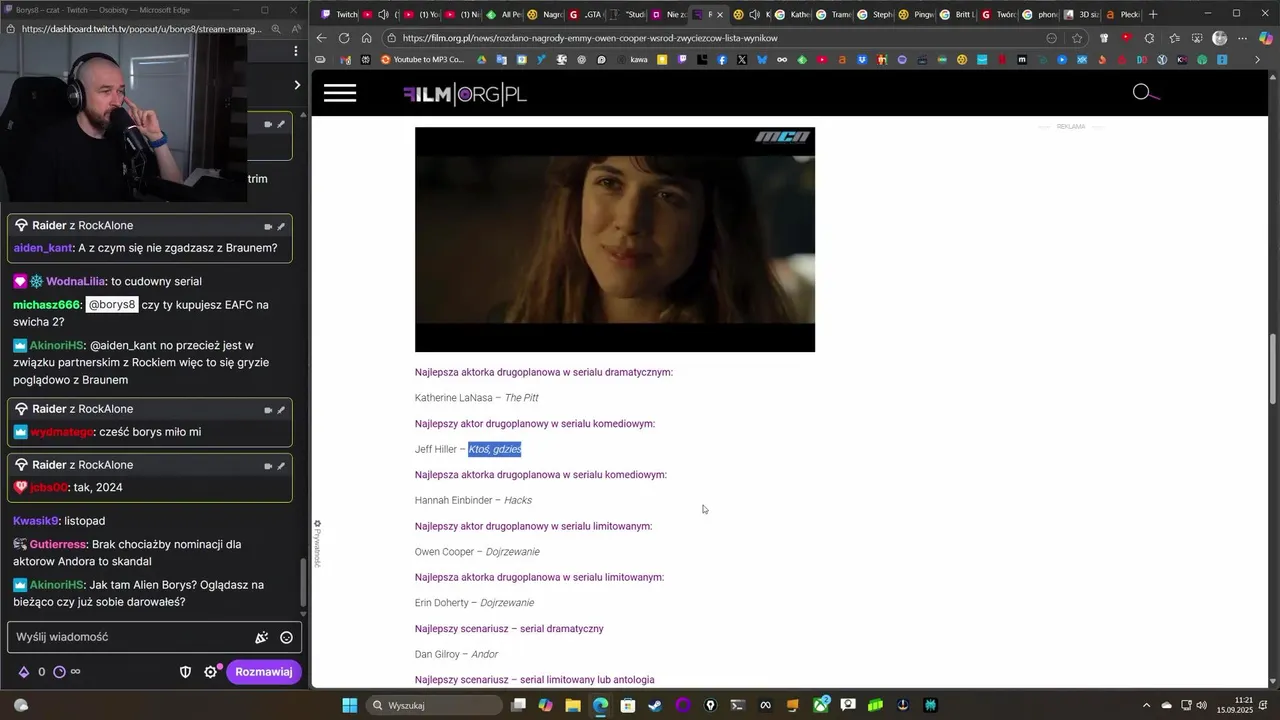Open Xbox app from the taskbar
The width and height of the screenshot is (1280, 720).
tap(821, 705)
